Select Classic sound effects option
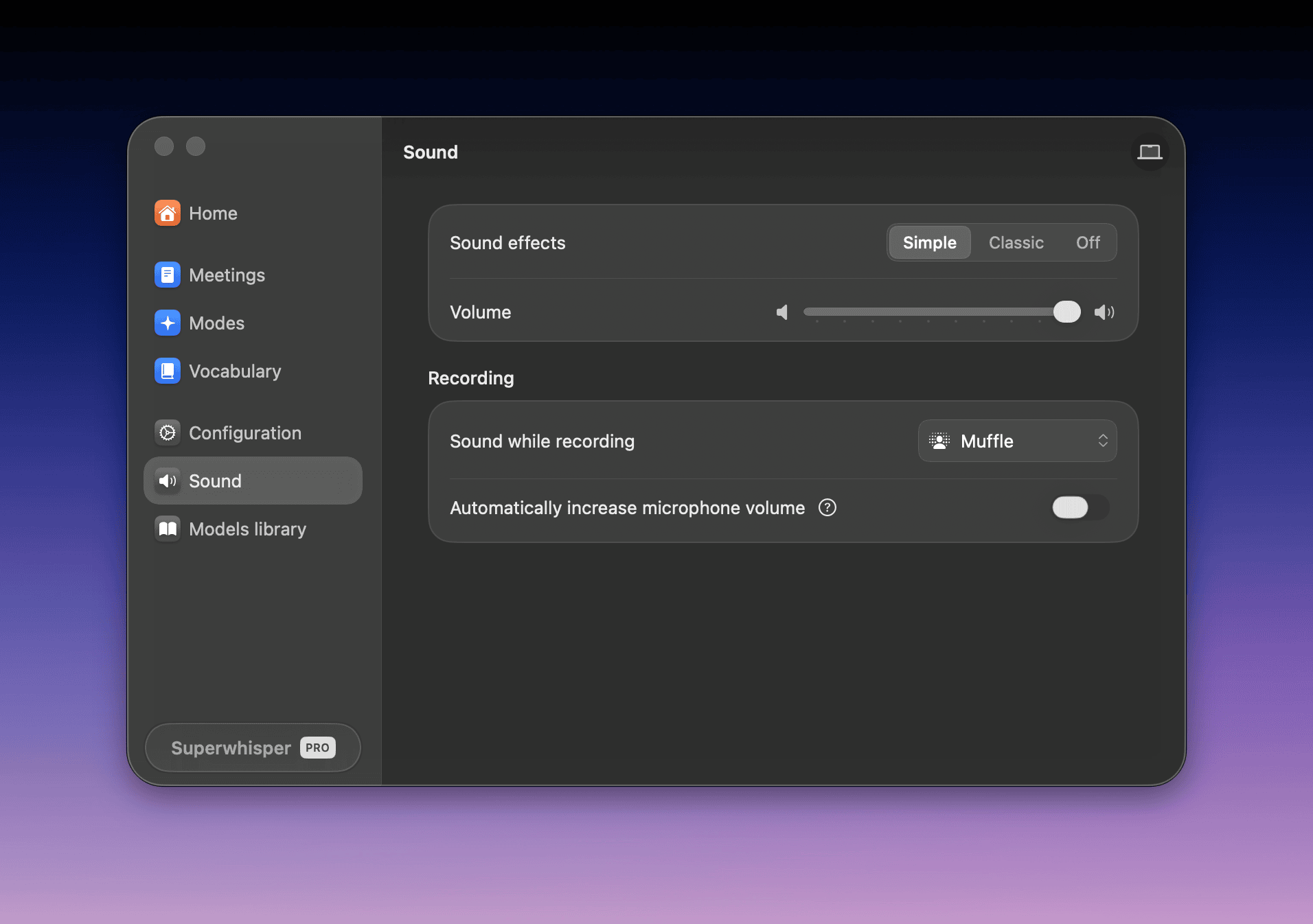This screenshot has width=1313, height=924. click(1016, 243)
